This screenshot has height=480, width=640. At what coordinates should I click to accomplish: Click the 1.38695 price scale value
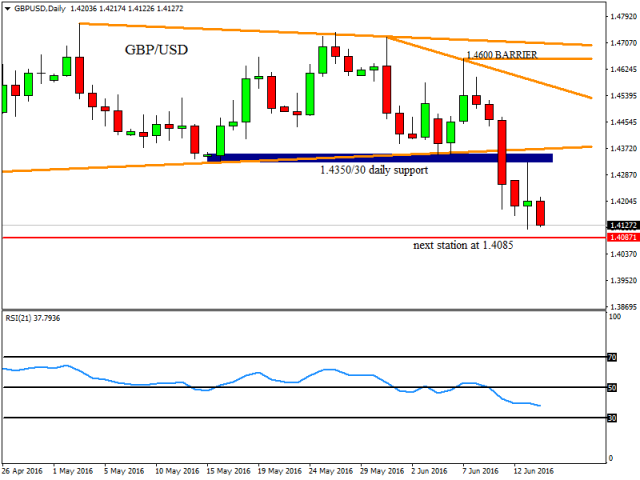click(623, 307)
